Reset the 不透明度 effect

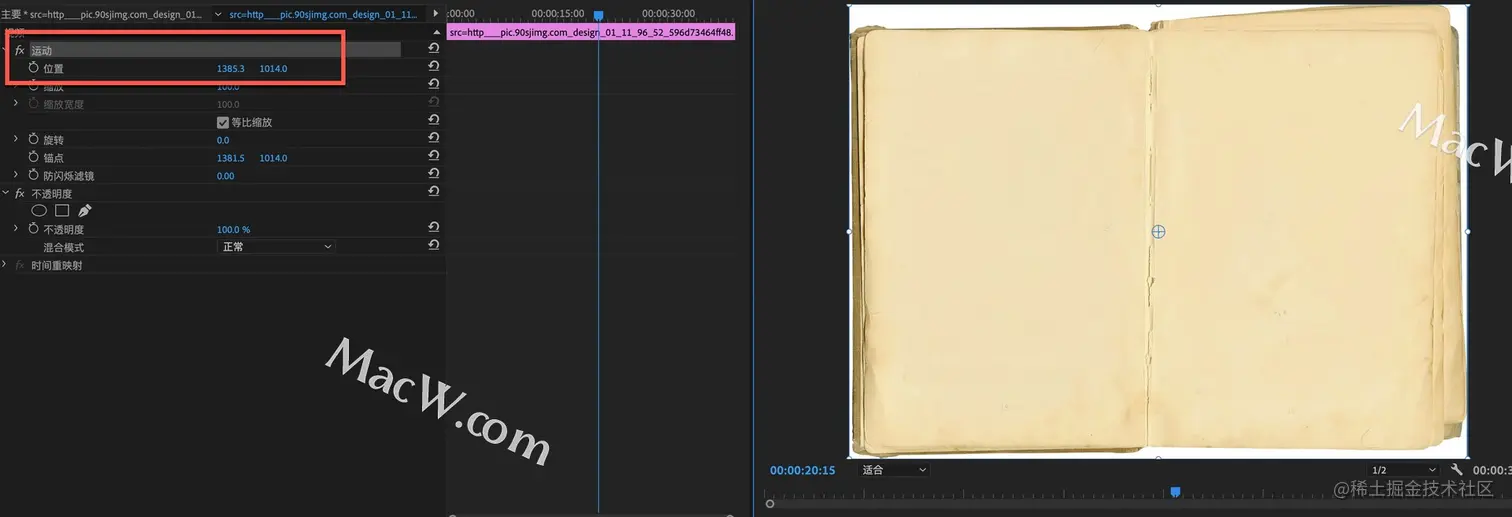[434, 193]
